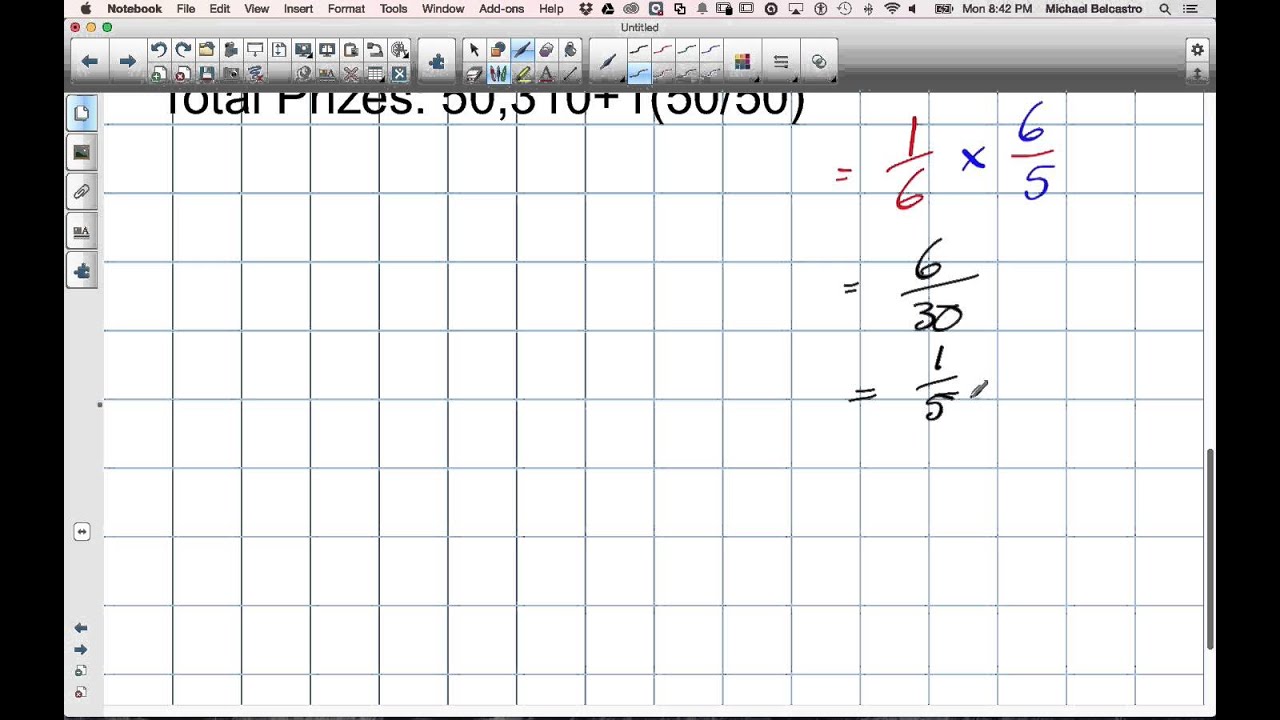
Task: Click the Dropbox menu bar icon
Action: [586, 9]
